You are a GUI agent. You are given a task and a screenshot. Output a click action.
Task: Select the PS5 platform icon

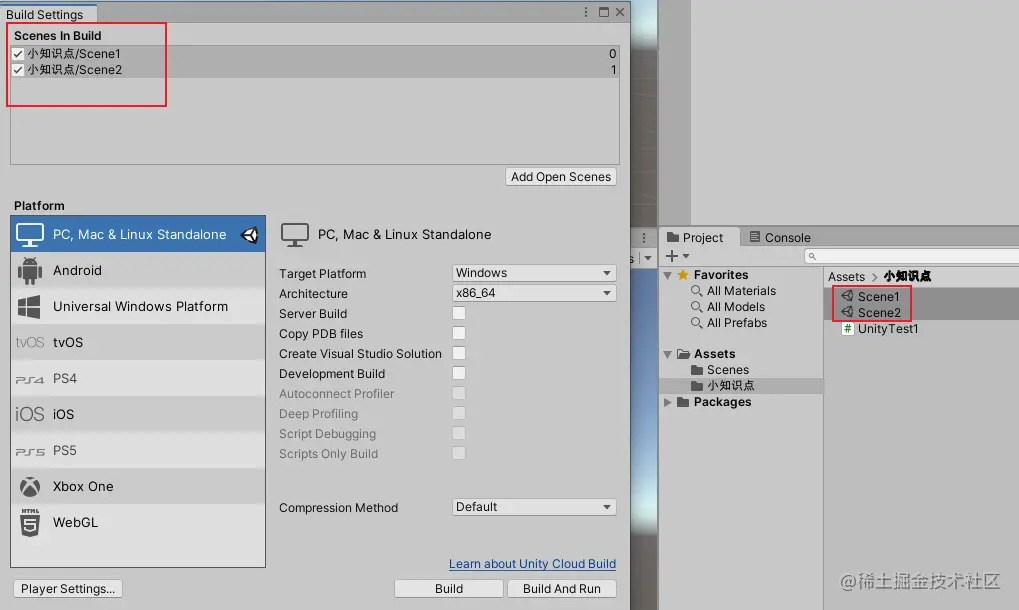[30, 451]
